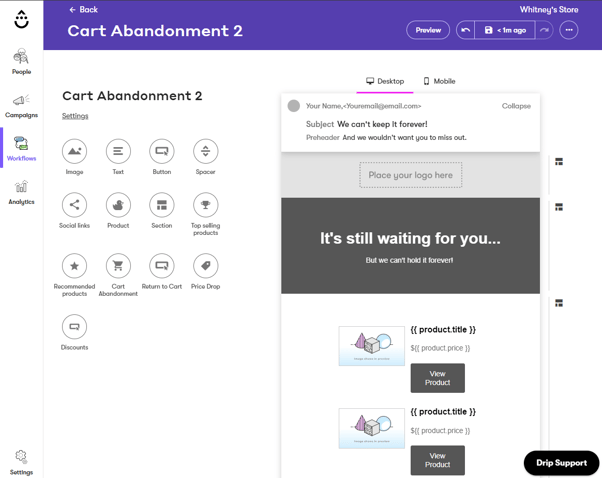Image resolution: width=602 pixels, height=478 pixels.
Task: Add a Text block element
Action: click(x=118, y=151)
